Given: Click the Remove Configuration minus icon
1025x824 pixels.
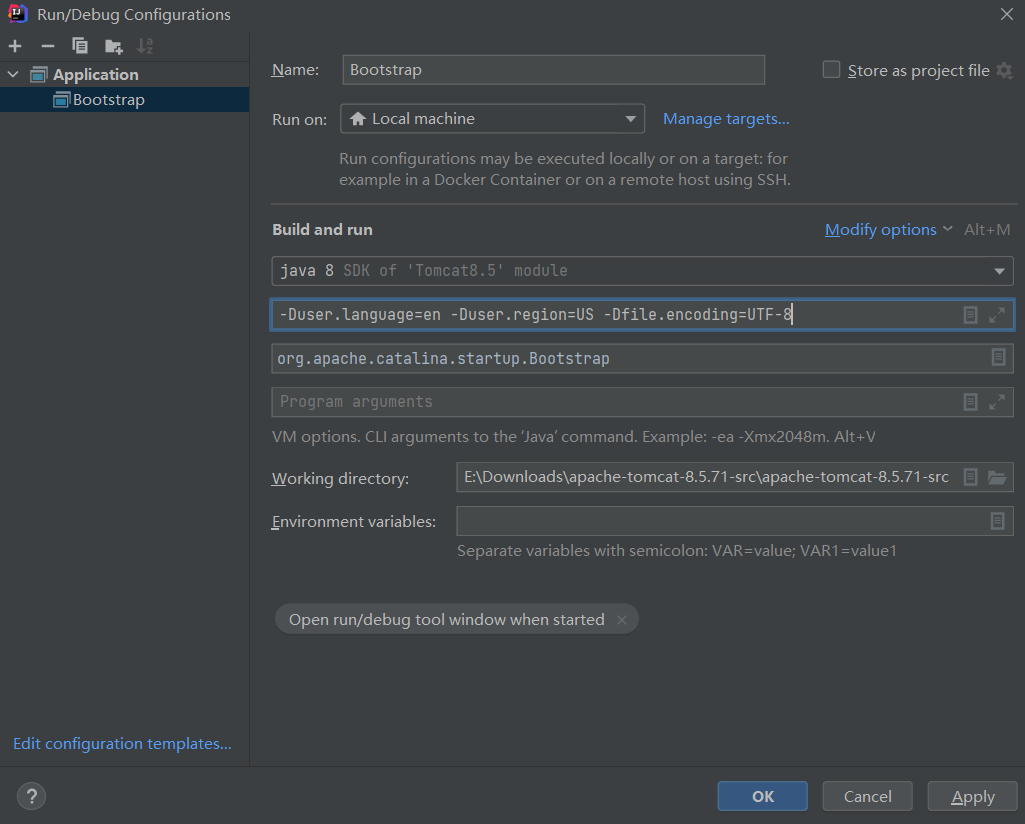Looking at the screenshot, I should coord(47,46).
